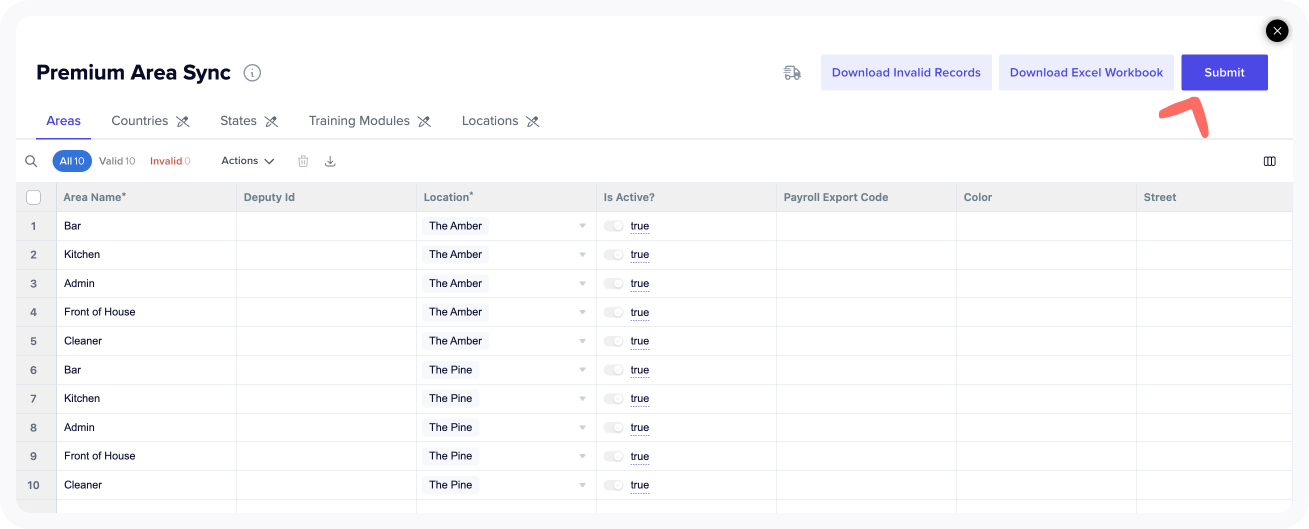Toggle Is Active for row 1 Bar
1309x529 pixels.
coord(613,226)
